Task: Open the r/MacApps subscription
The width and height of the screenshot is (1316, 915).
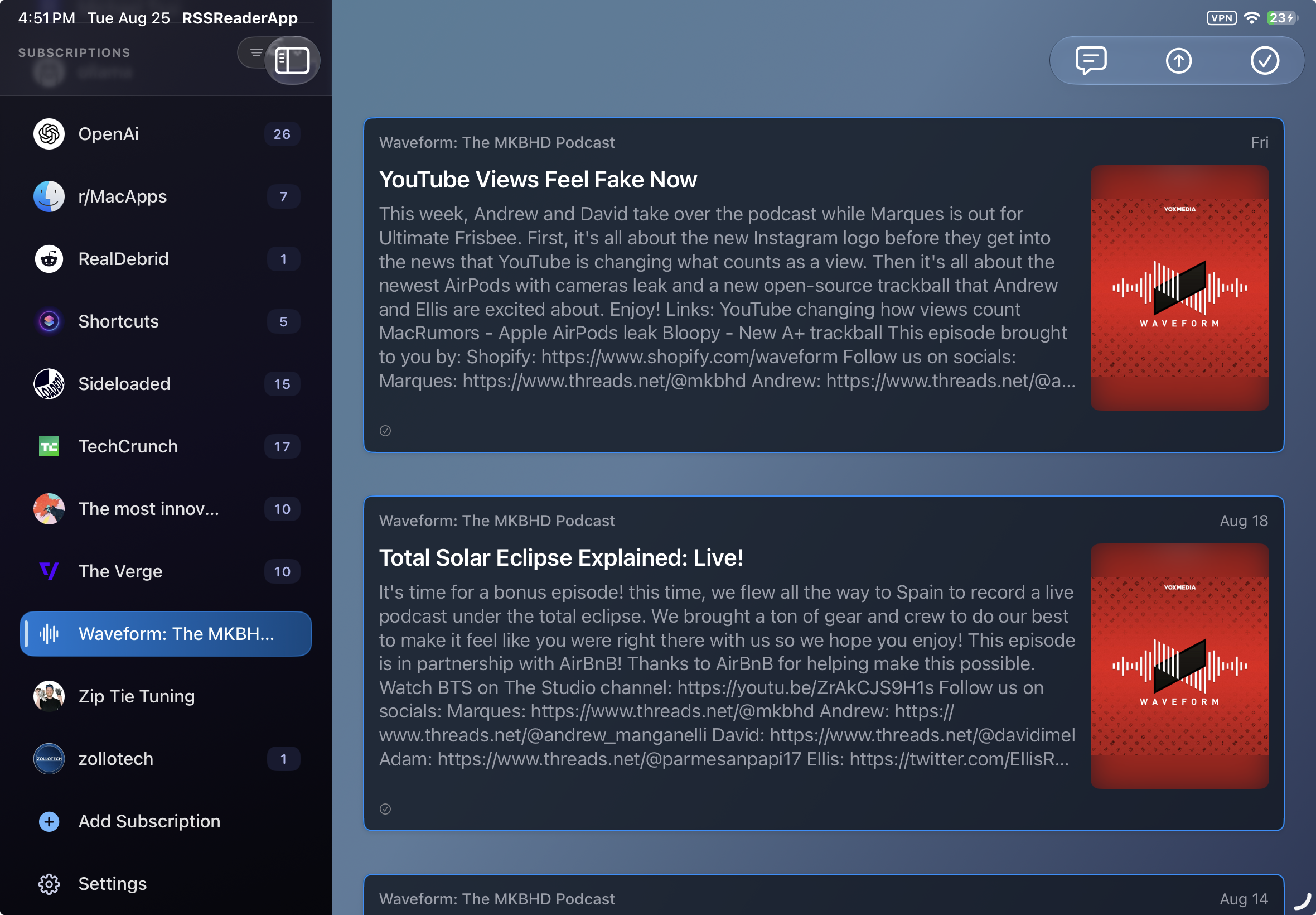Action: click(166, 196)
